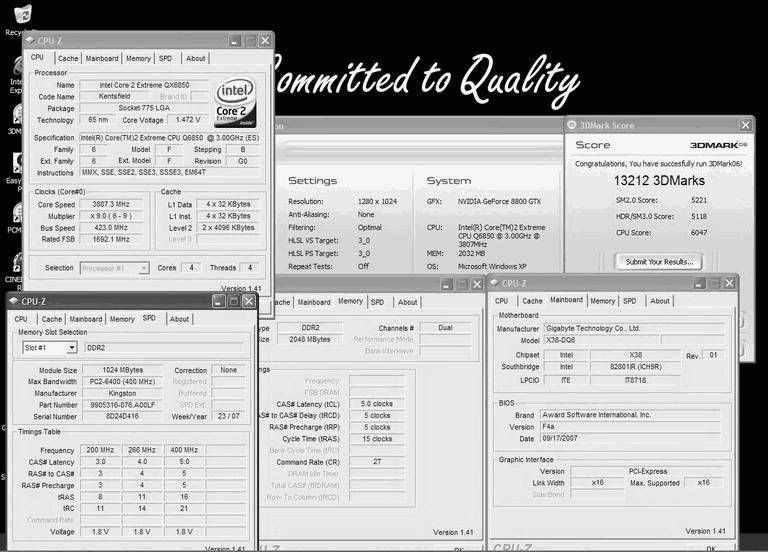Click the Manufacturer 'Gigabyte Technology Co., Ltd.' field
This screenshot has height=552, width=768.
tap(634, 328)
